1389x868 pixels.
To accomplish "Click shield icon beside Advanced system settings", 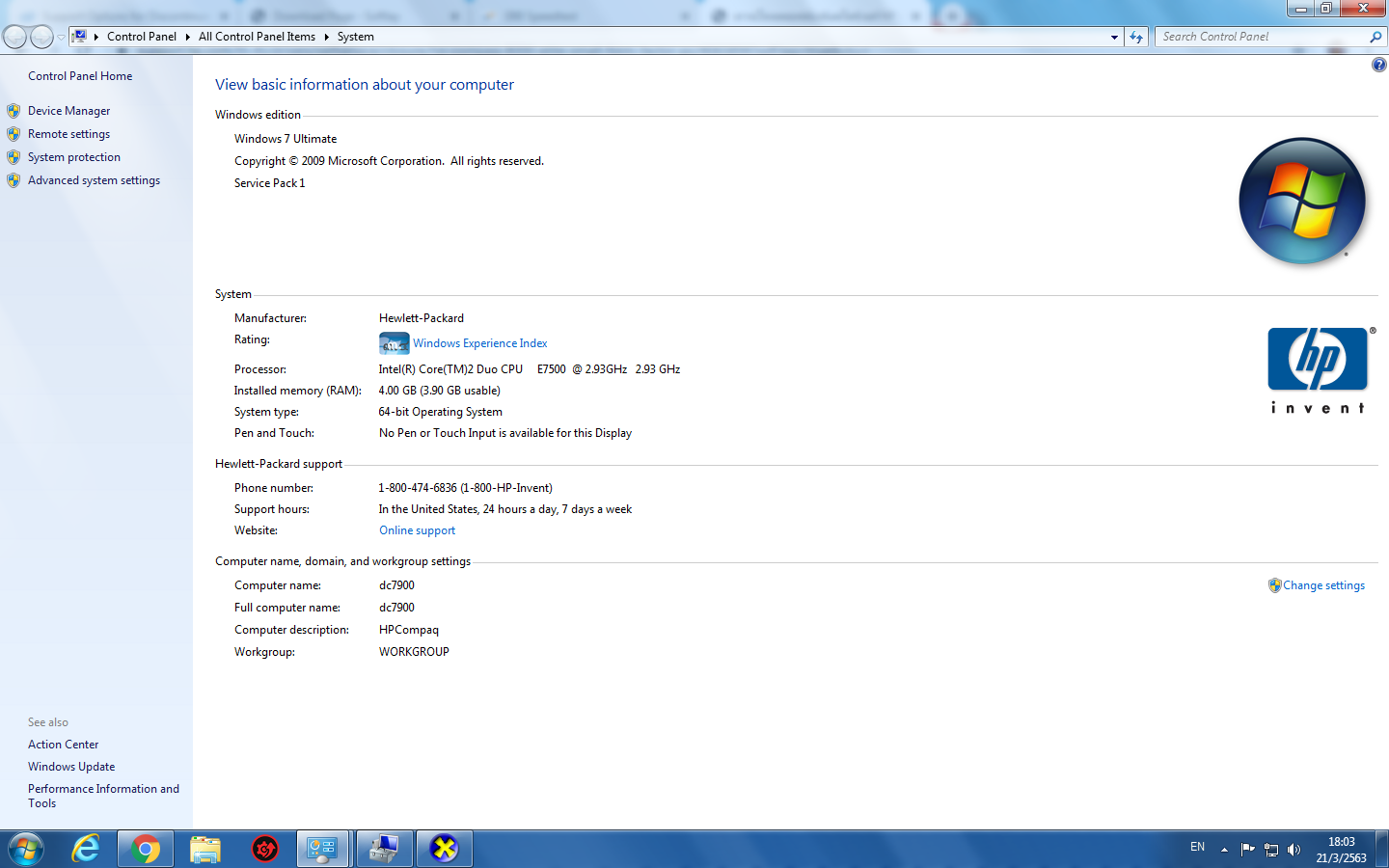I will (x=14, y=180).
